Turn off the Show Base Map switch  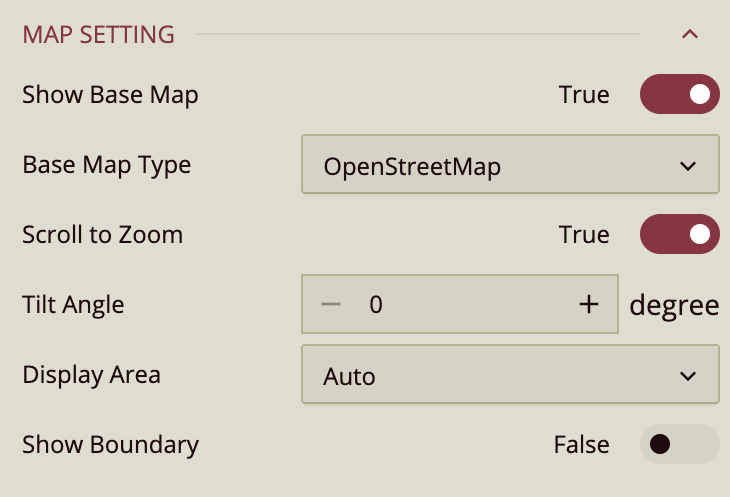coord(679,95)
